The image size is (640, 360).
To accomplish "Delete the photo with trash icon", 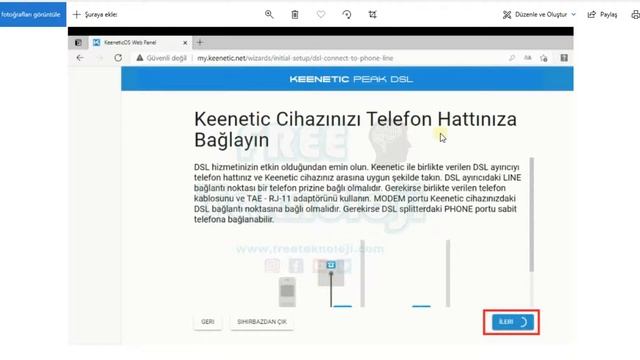I will 295,15.
